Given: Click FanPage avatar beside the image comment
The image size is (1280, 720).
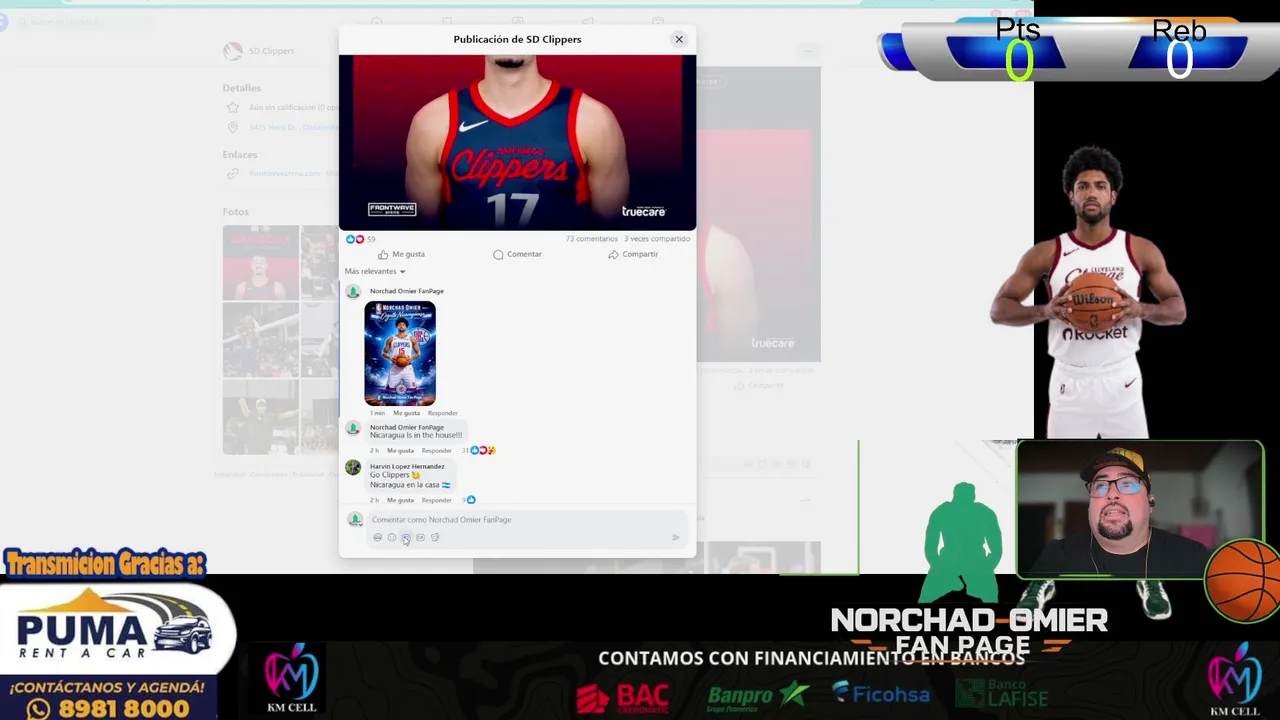Looking at the screenshot, I should 353,292.
